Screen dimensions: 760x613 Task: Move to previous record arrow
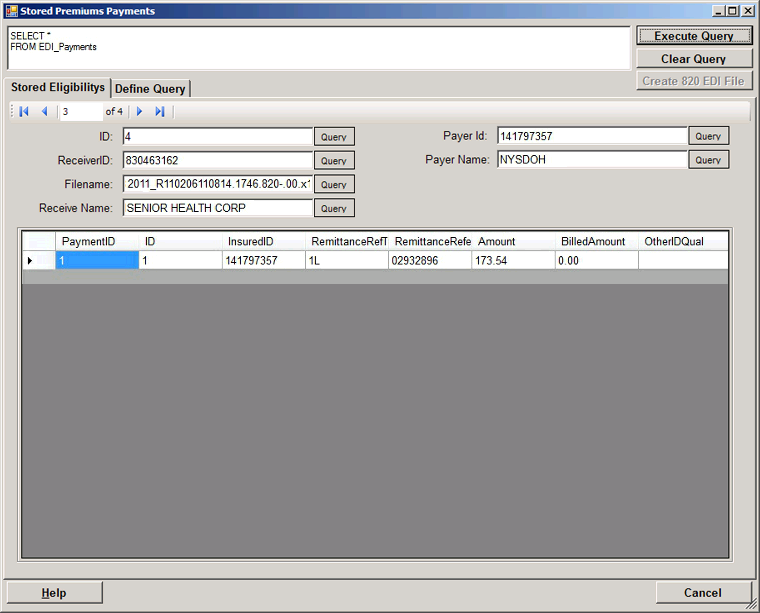44,112
